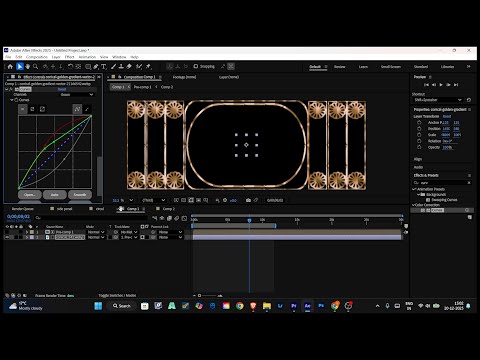Toggle Scale stopwatch
The width and height of the screenshot is (480, 360).
(x=419, y=135)
